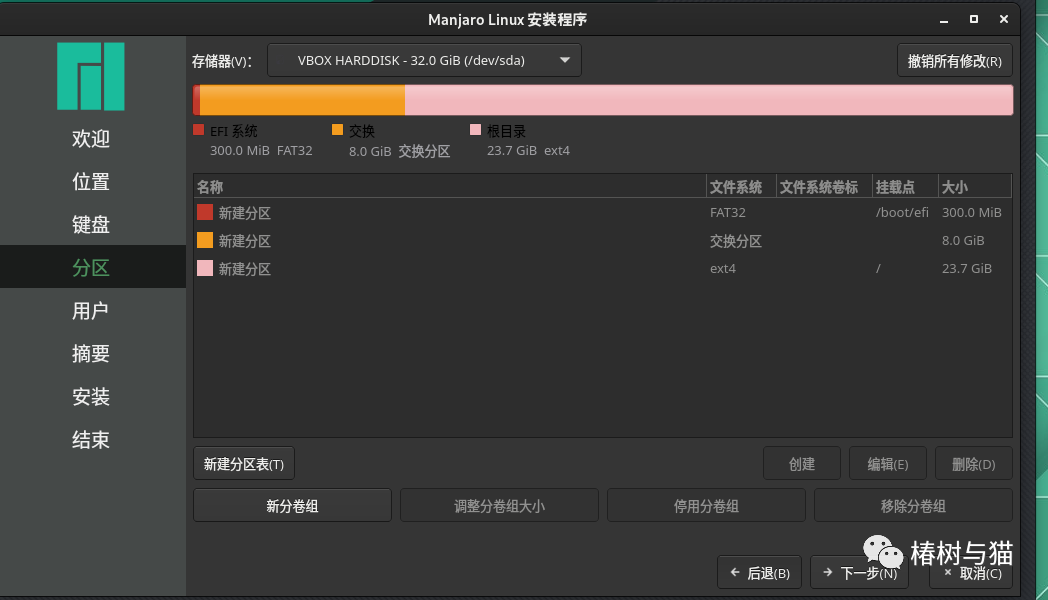
Task: Click the 移除分卷组 button
Action: point(913,506)
